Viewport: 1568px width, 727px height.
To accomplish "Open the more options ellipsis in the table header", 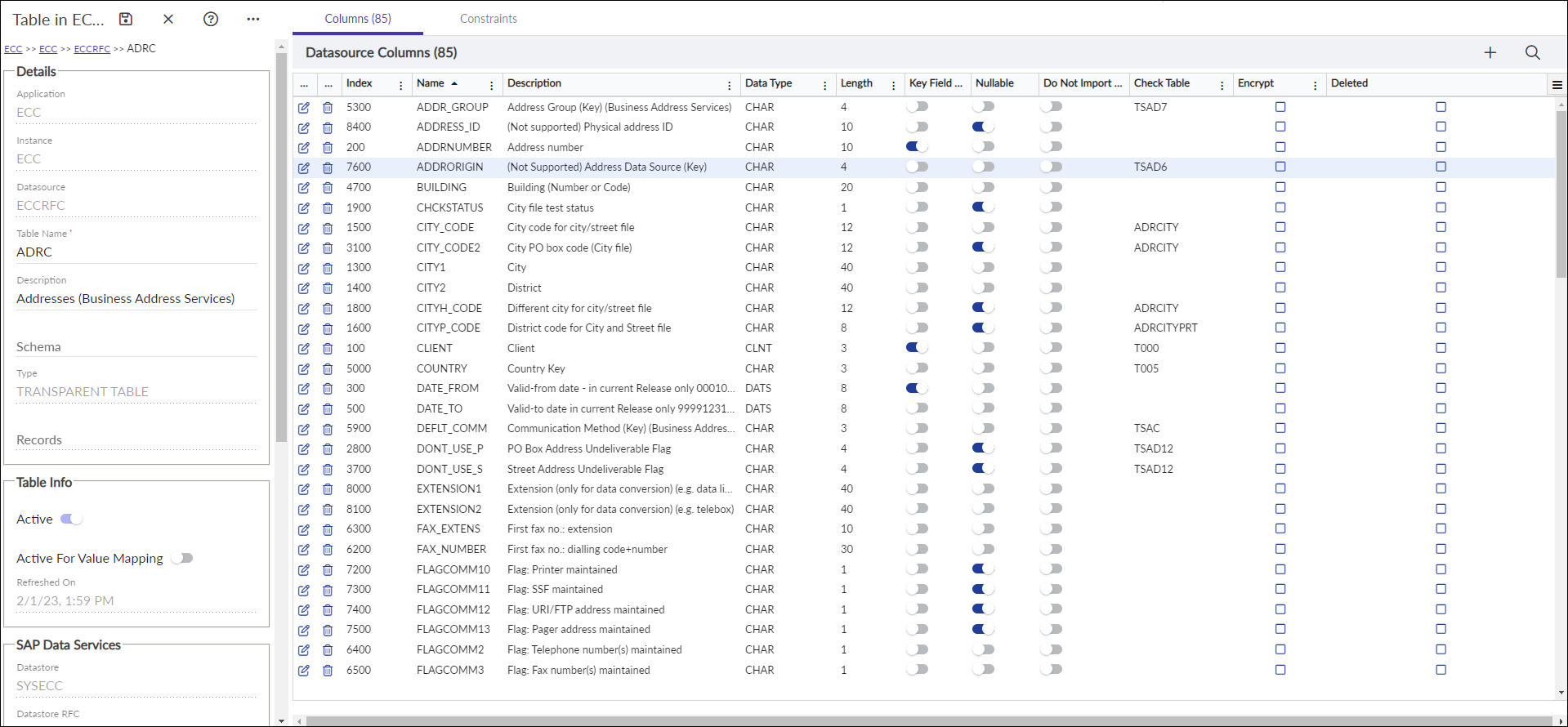I will point(253,19).
